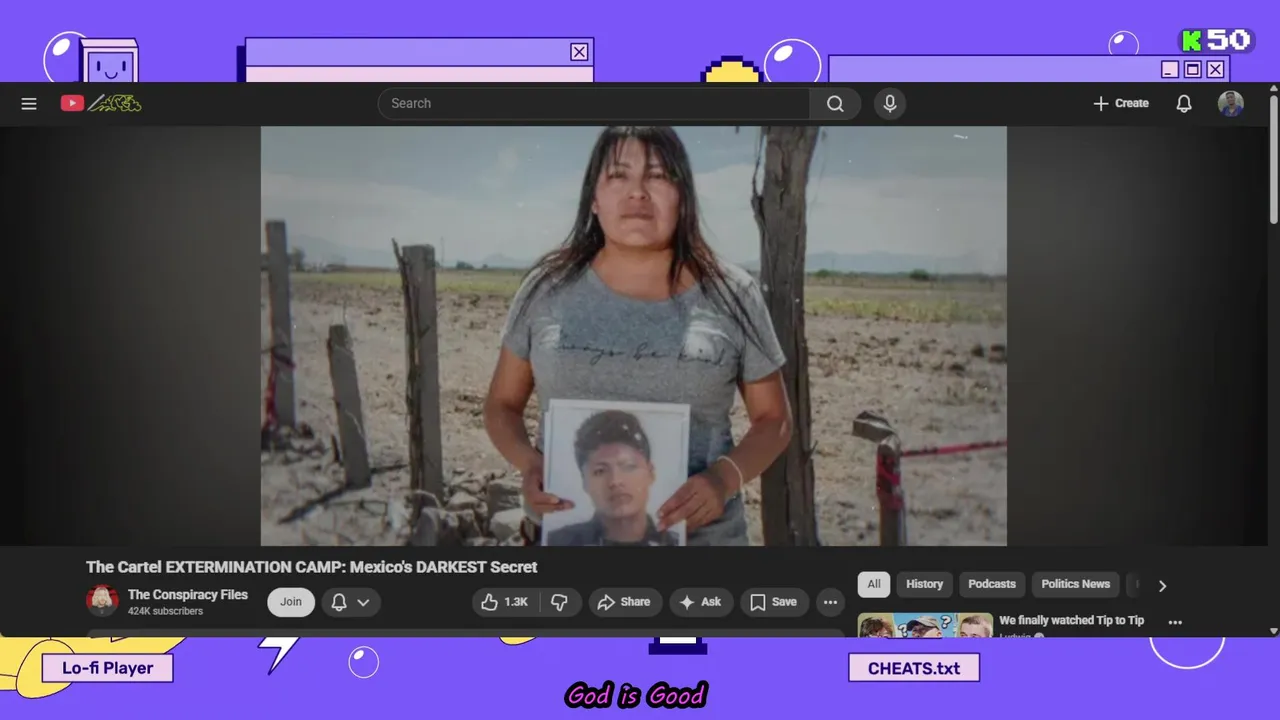Open options menu for Tip to Tip video

click(x=1175, y=622)
